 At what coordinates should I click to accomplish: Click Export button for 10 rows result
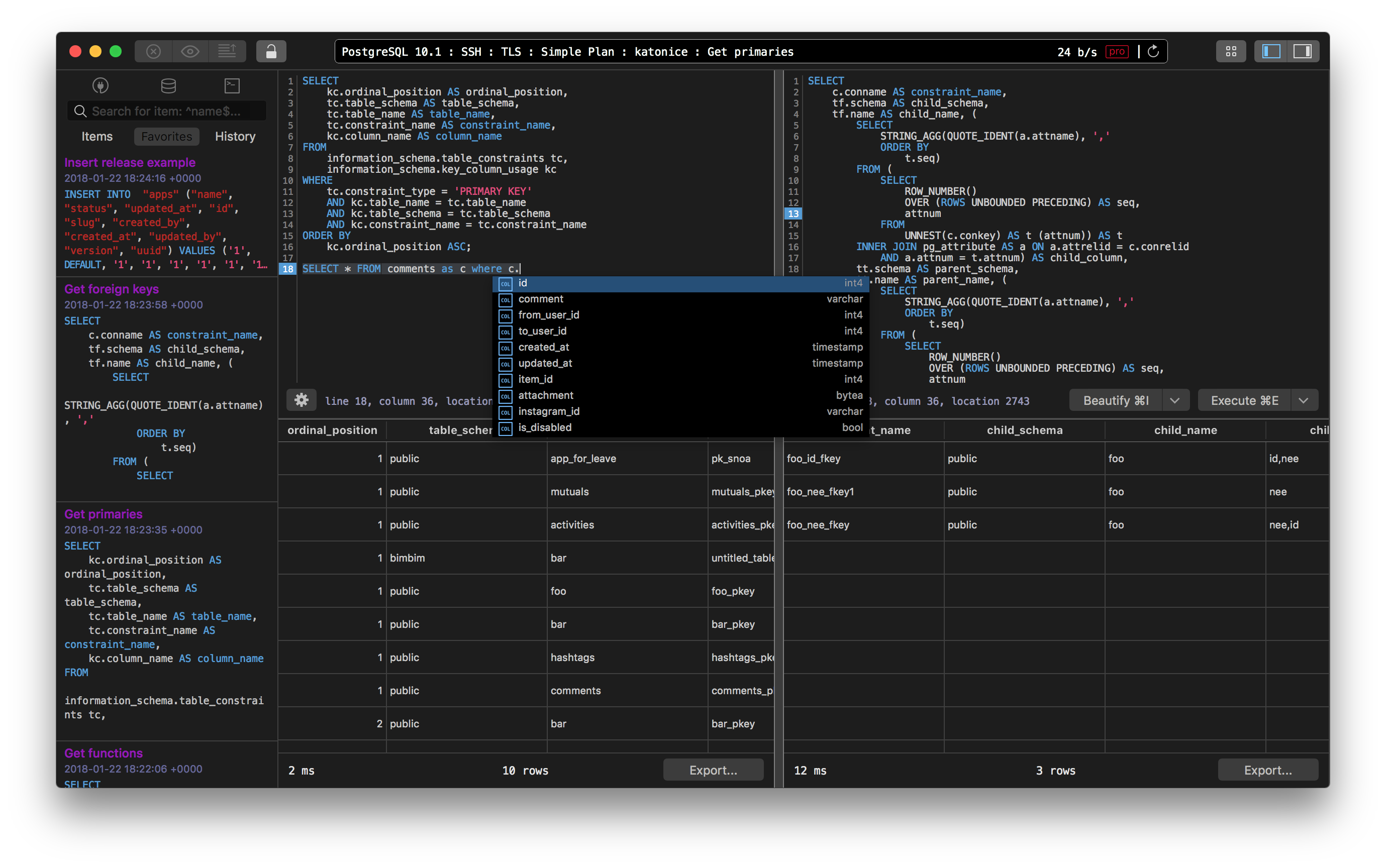point(713,770)
